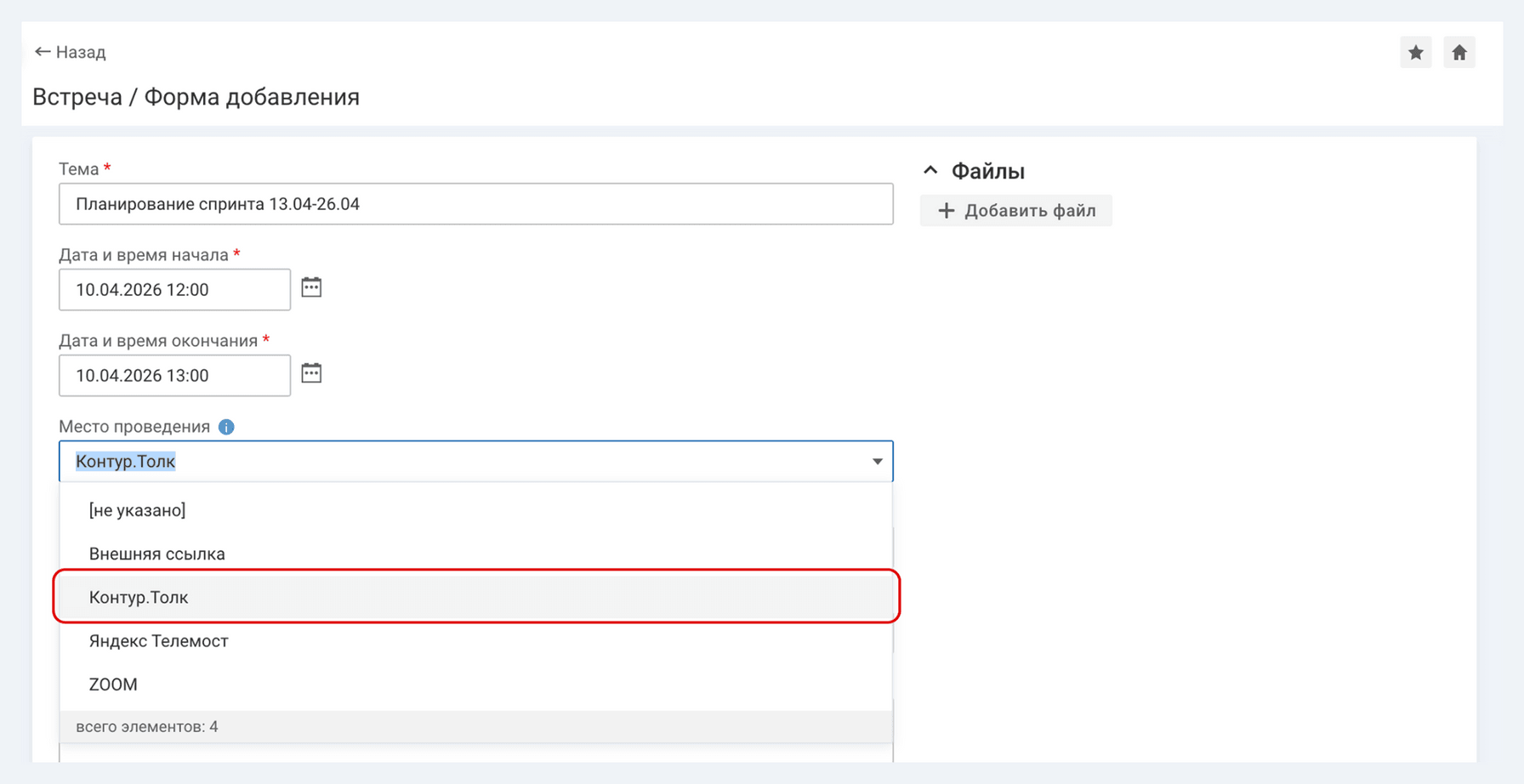The height and width of the screenshot is (784, 1524).
Task: Add the page to favorites with star icon
Action: tap(1415, 53)
